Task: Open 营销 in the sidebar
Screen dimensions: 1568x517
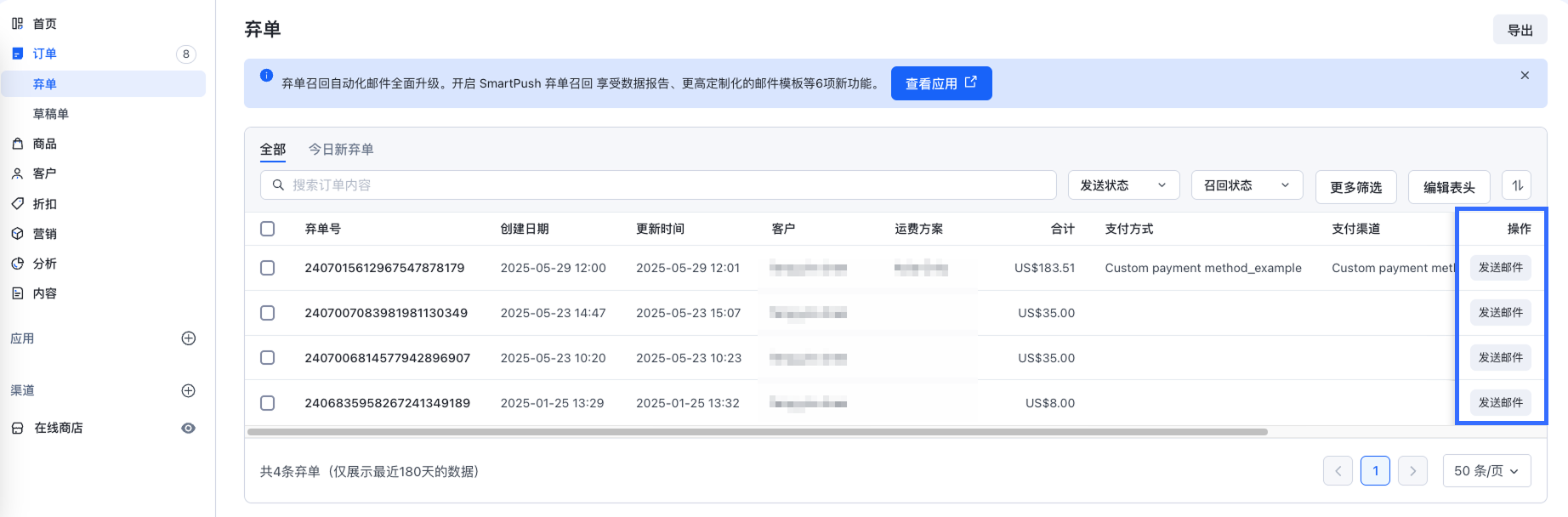Action: pos(44,234)
